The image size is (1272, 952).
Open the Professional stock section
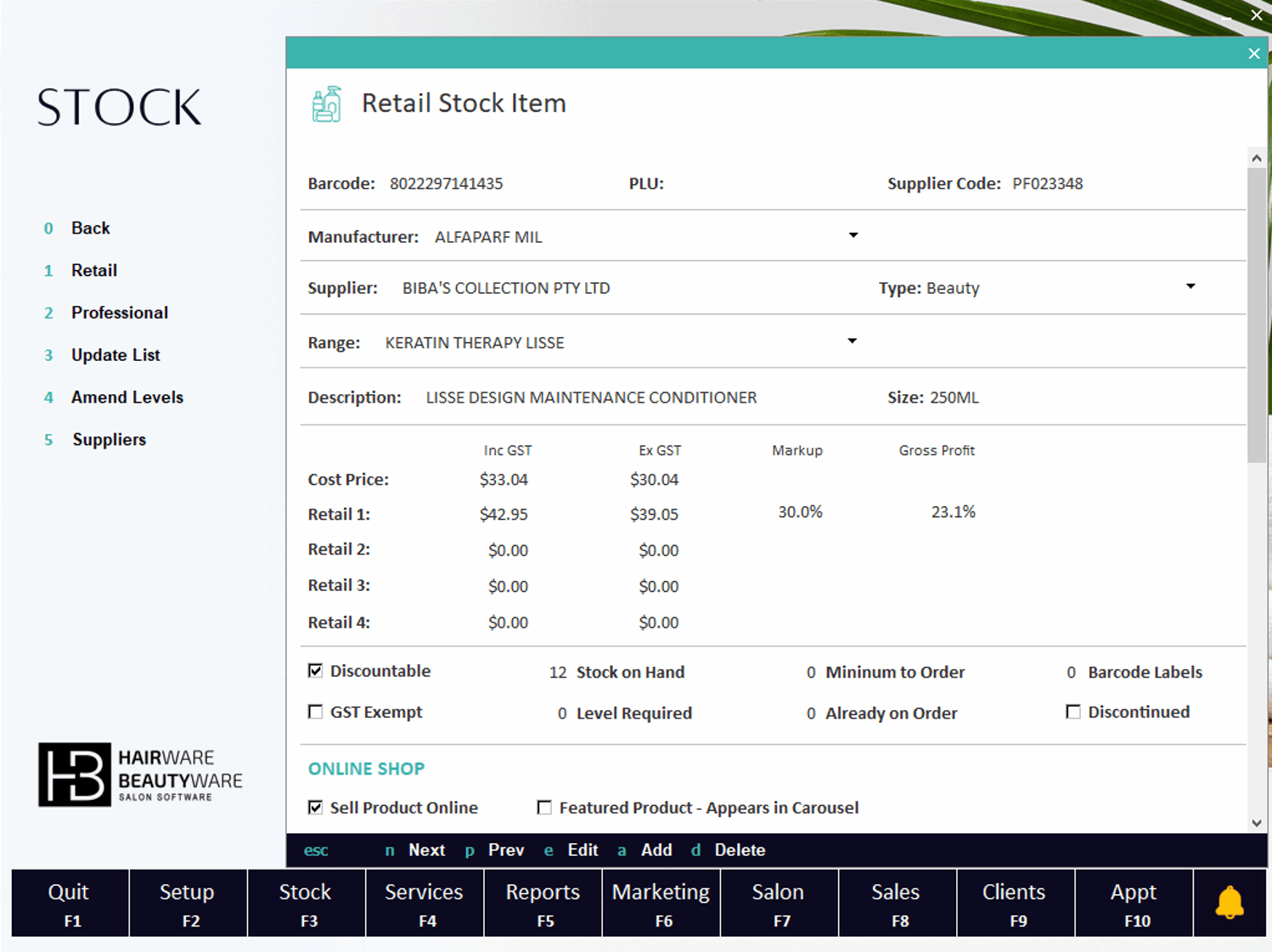[x=120, y=313]
